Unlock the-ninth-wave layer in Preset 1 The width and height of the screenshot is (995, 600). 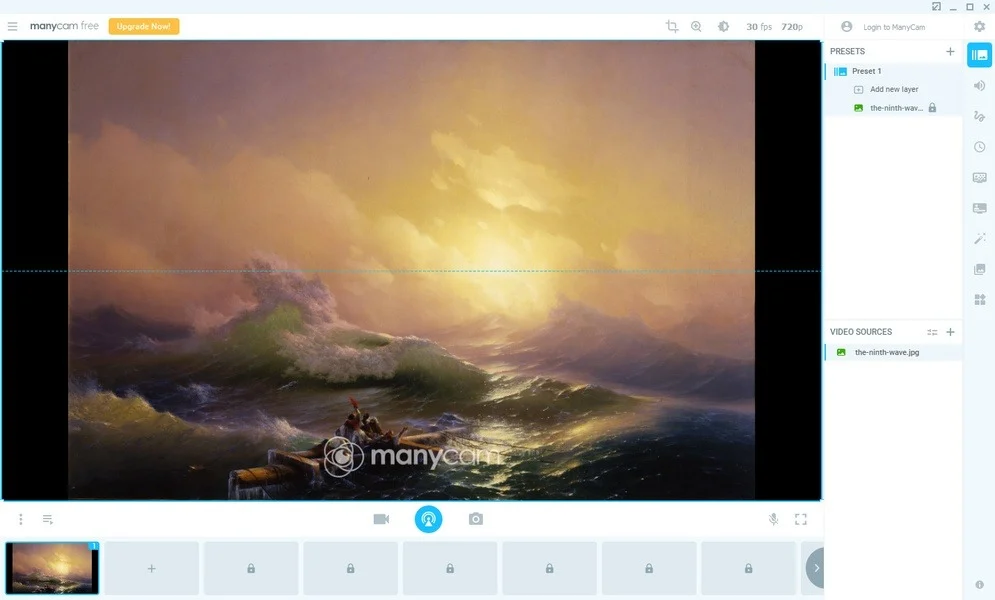pos(932,108)
